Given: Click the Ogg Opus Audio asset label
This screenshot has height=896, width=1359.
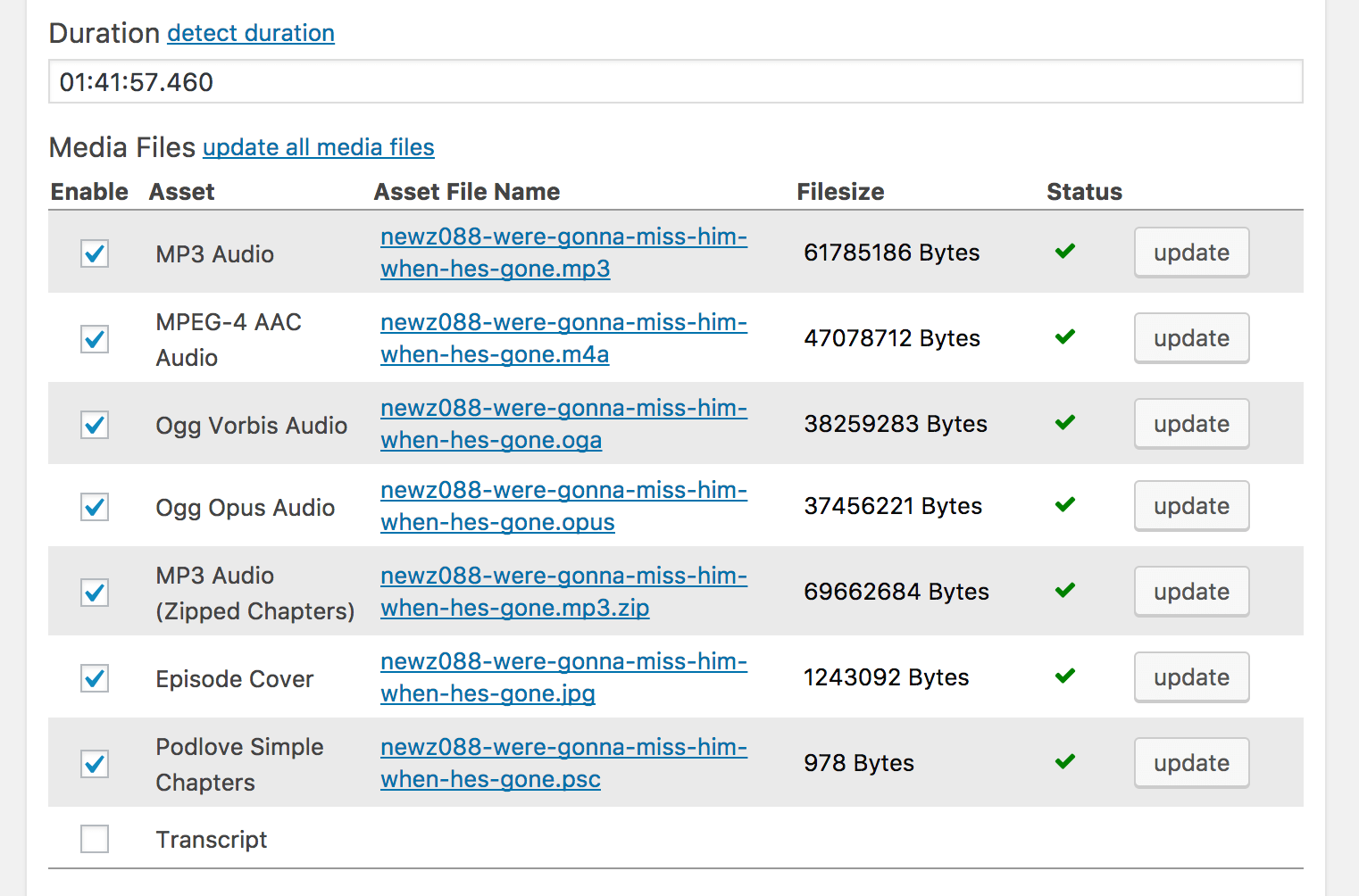Looking at the screenshot, I should 246,508.
